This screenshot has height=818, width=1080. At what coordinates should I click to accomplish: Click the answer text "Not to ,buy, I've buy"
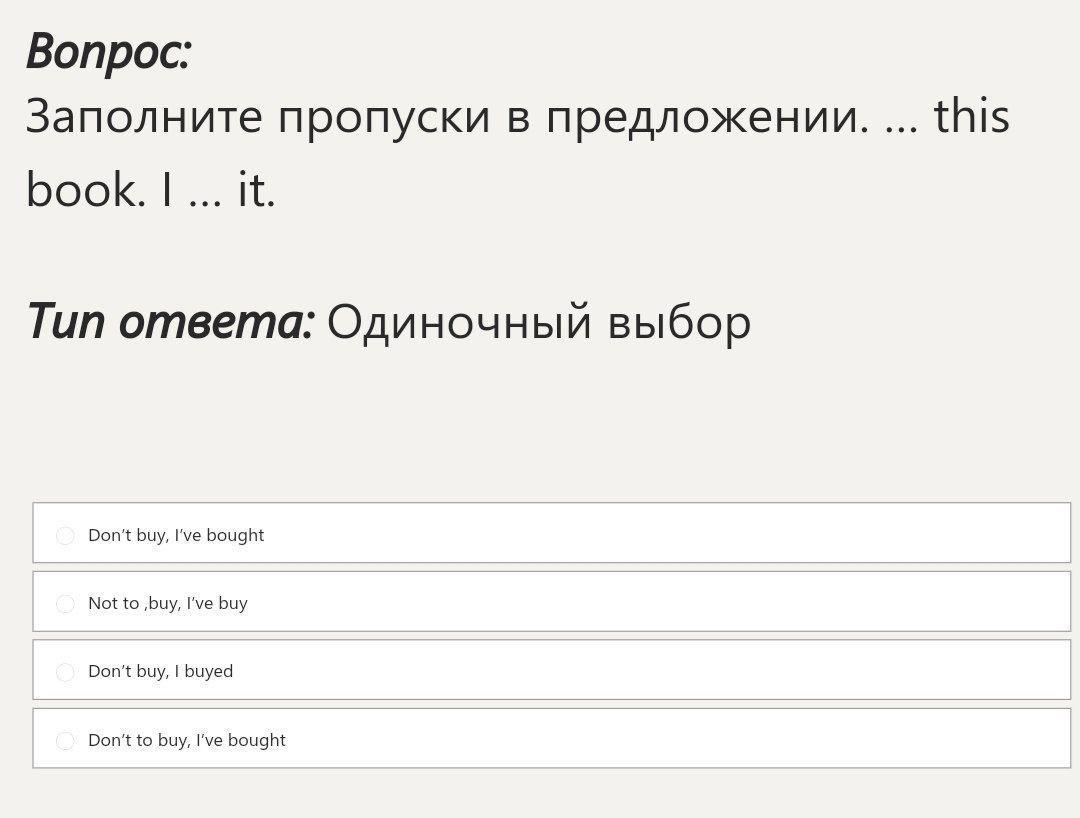tap(168, 603)
